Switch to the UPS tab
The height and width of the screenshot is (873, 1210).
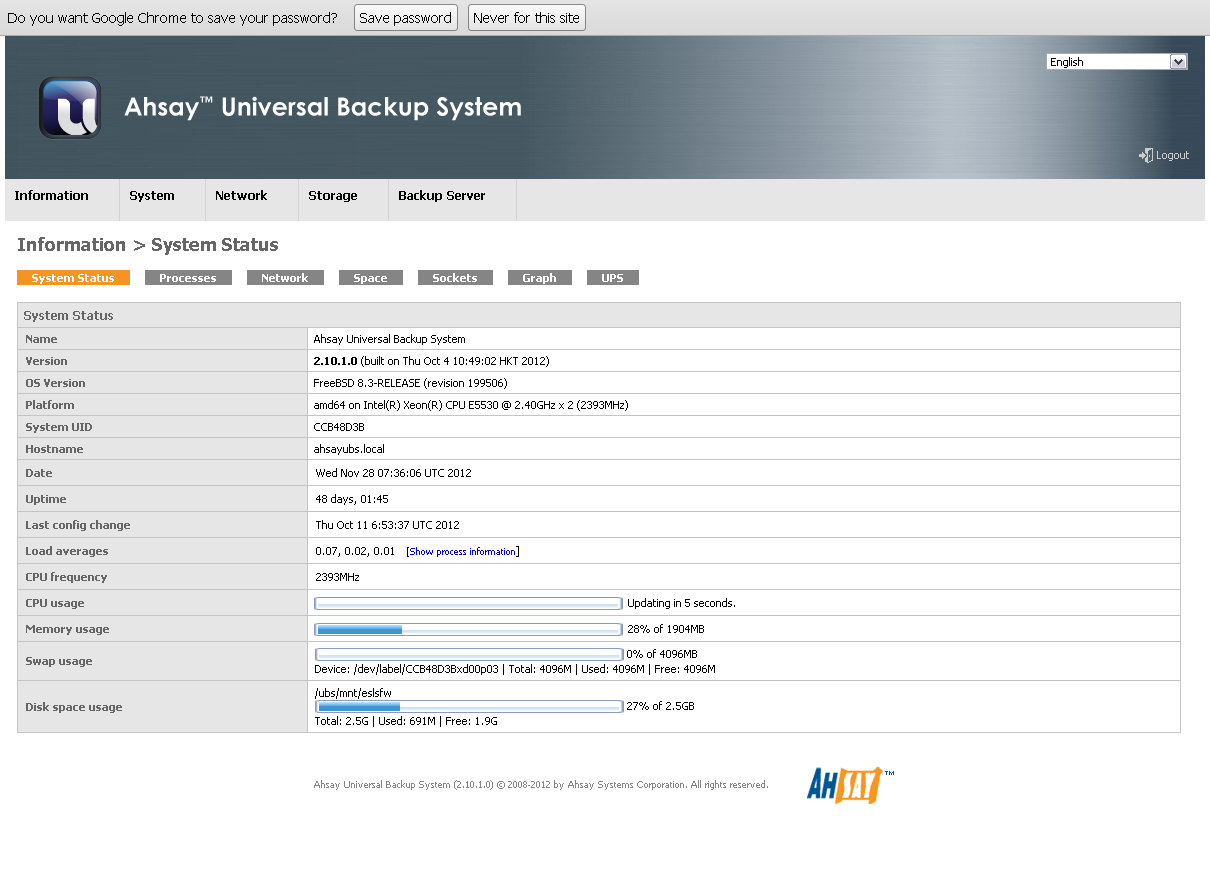tap(612, 278)
